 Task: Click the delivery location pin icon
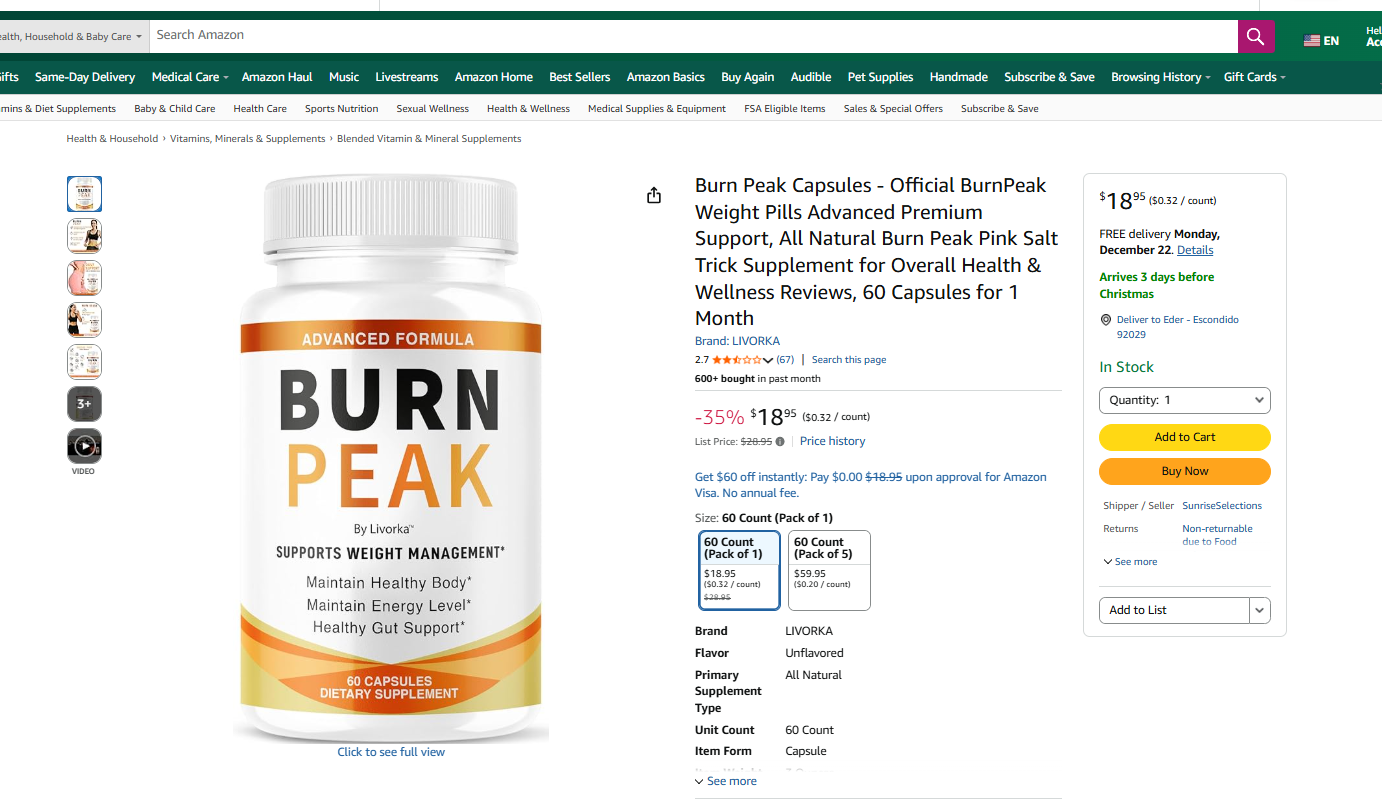pos(1105,320)
